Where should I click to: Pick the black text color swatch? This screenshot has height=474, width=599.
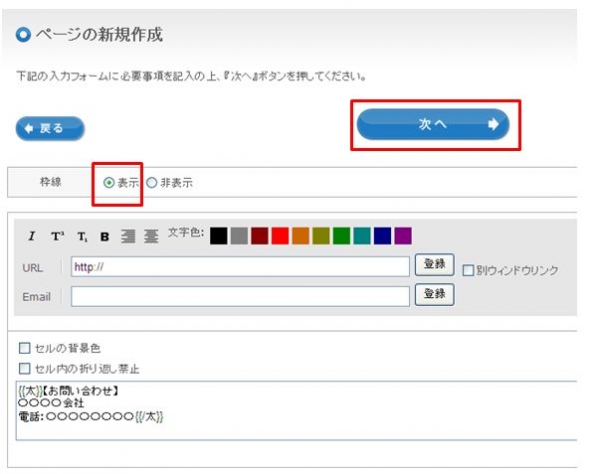(x=219, y=236)
